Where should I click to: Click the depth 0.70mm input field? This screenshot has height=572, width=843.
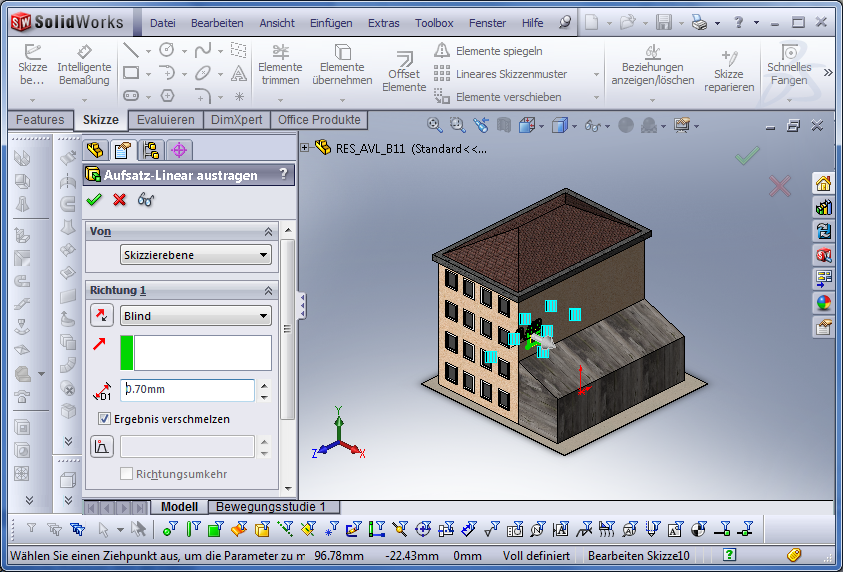[188, 390]
